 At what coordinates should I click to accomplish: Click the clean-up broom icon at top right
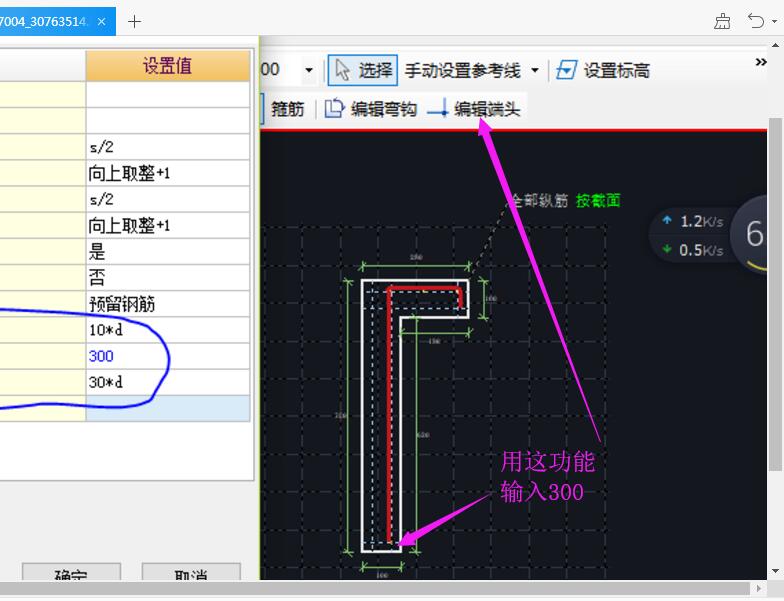[x=722, y=22]
